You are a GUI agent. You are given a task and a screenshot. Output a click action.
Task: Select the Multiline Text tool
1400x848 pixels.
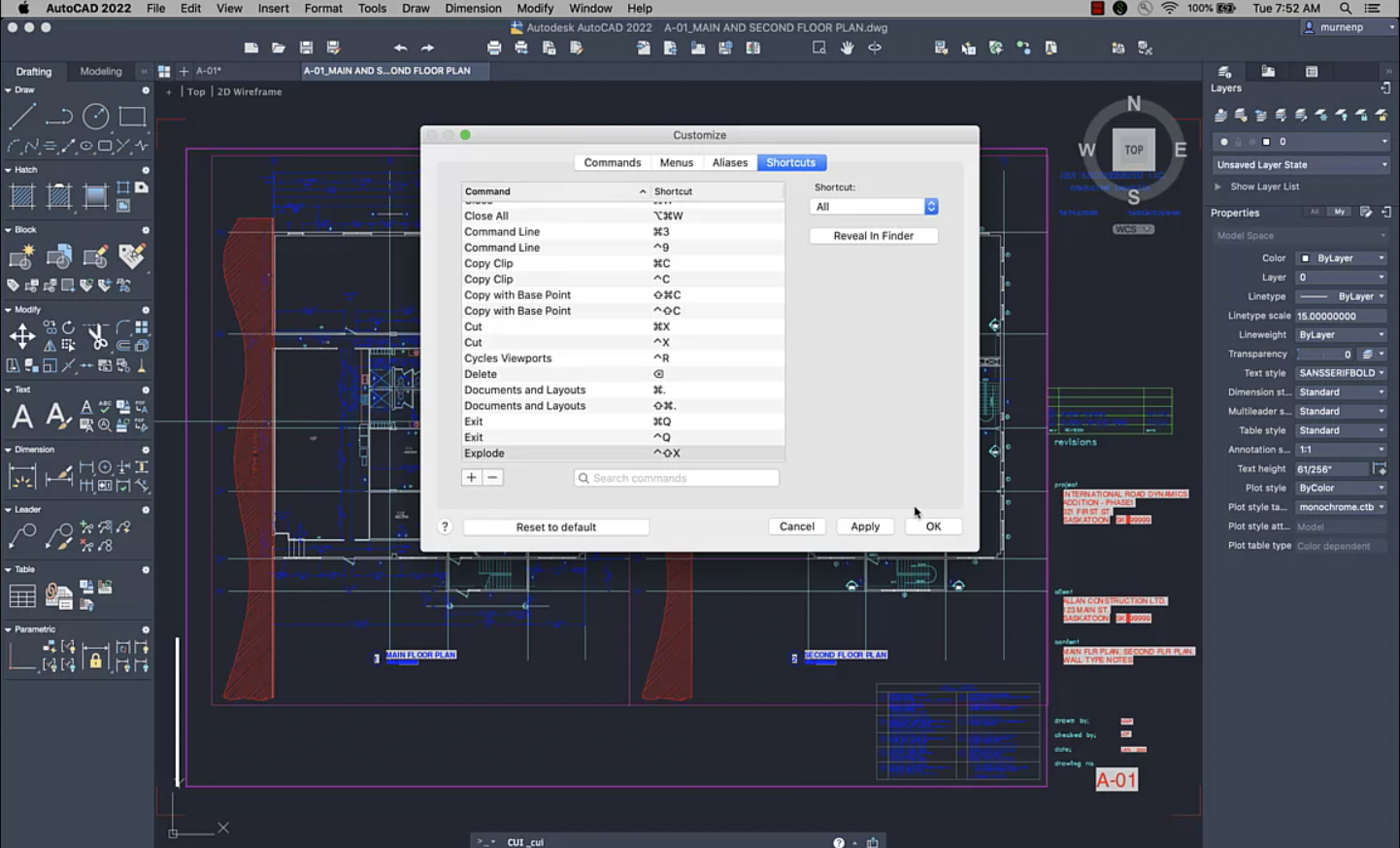[x=21, y=417]
